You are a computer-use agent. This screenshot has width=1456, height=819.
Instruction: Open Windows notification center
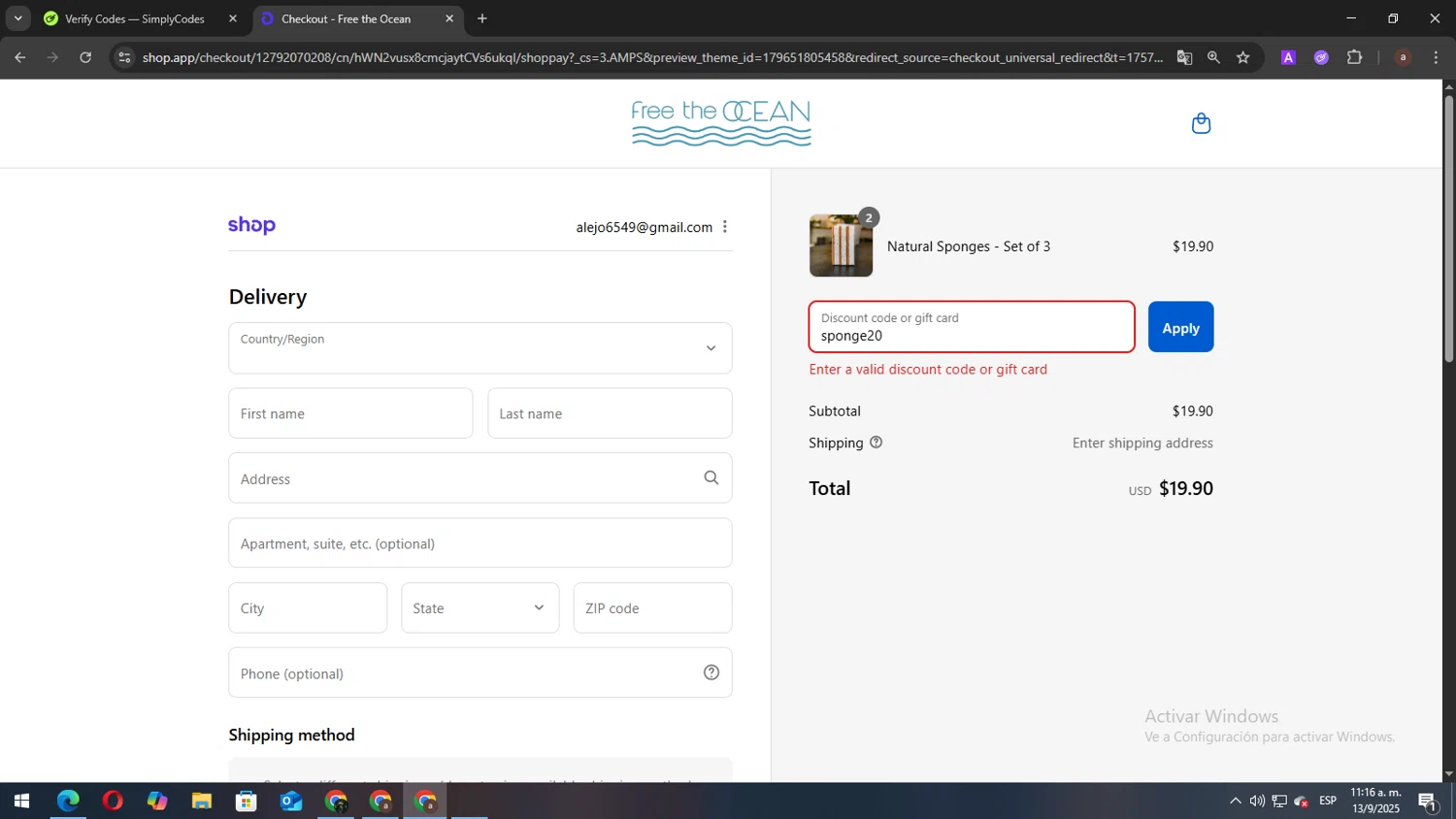[1428, 802]
